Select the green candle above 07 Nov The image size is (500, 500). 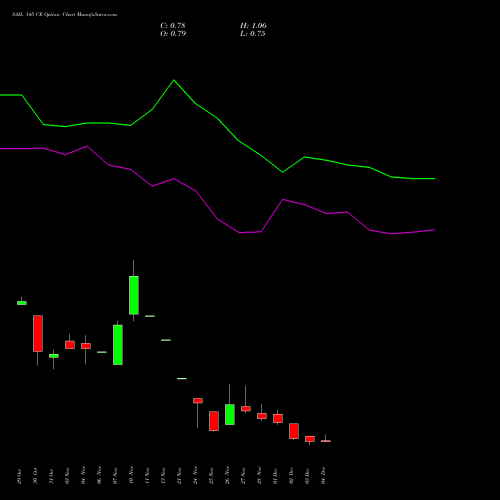(x=118, y=345)
